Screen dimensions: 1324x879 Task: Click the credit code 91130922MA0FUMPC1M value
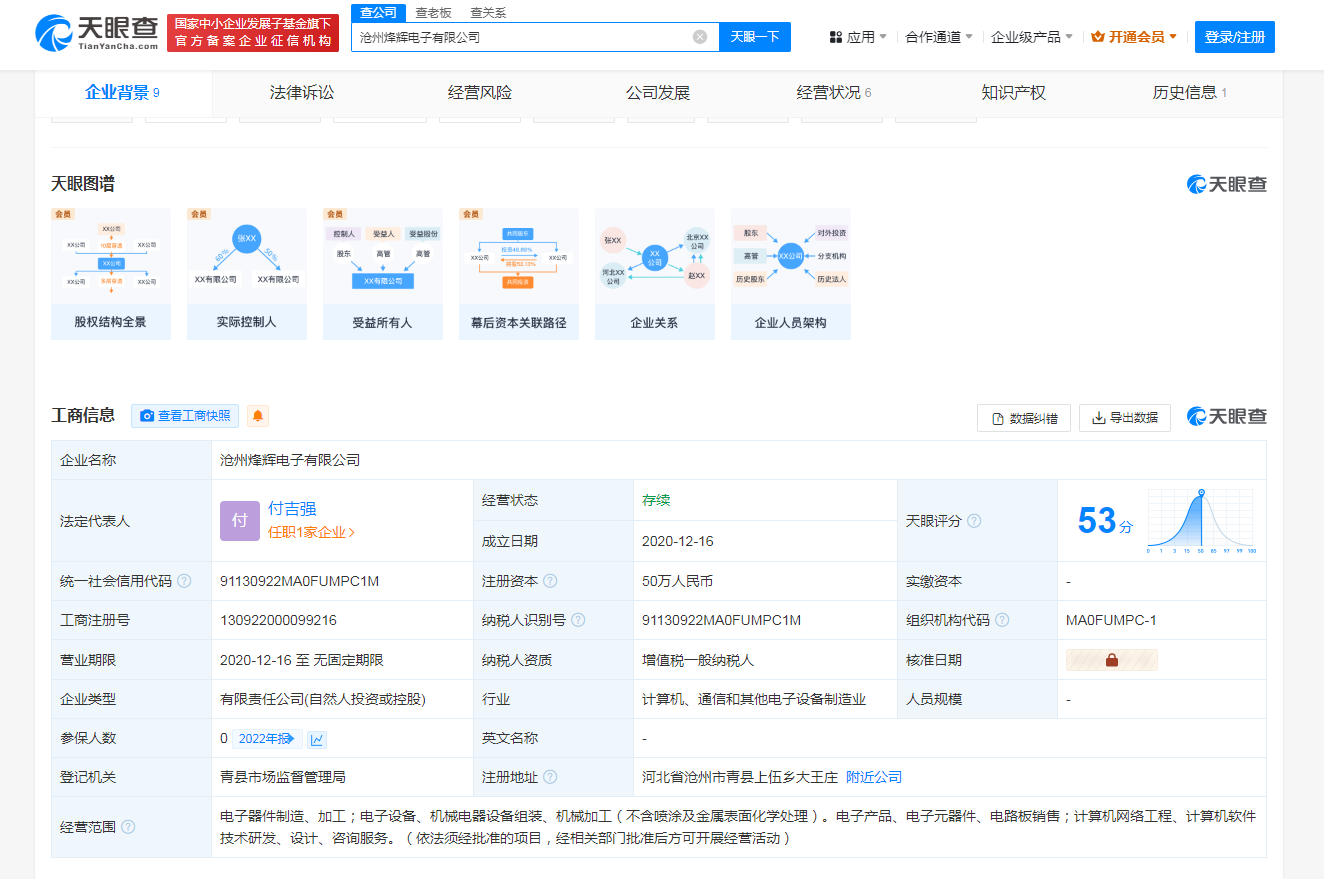(299, 581)
